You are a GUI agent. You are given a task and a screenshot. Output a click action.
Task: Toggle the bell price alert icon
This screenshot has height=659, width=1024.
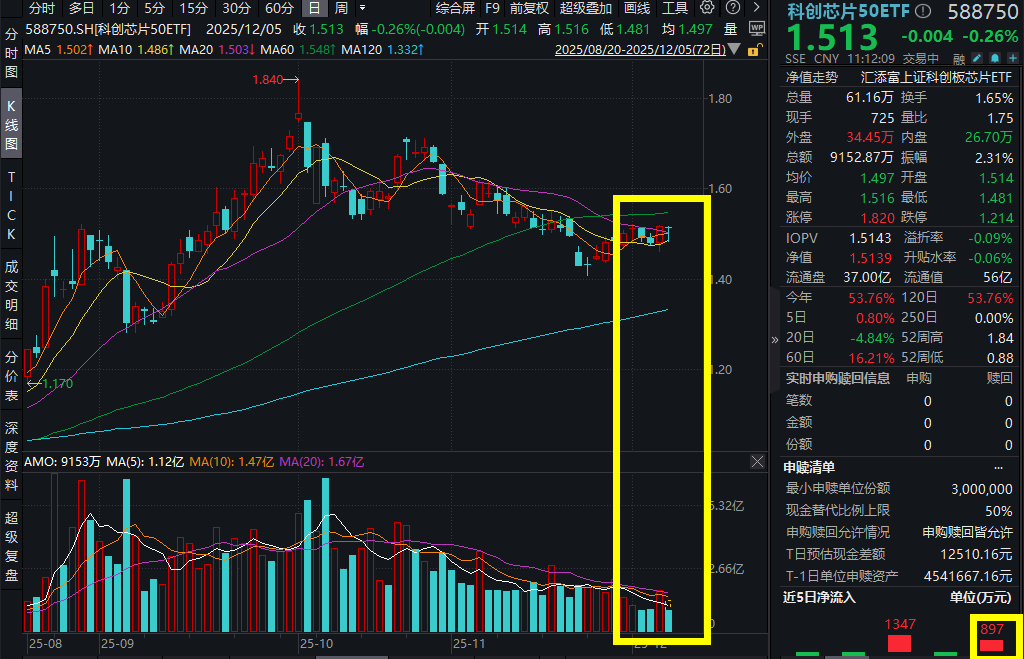(993, 58)
